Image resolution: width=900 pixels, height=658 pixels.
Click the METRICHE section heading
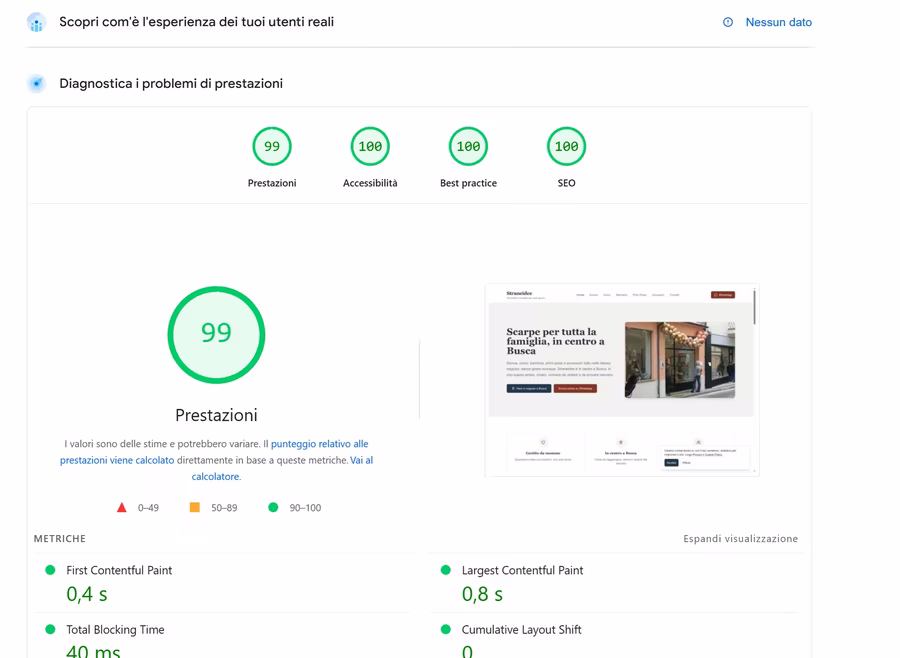click(x=60, y=539)
